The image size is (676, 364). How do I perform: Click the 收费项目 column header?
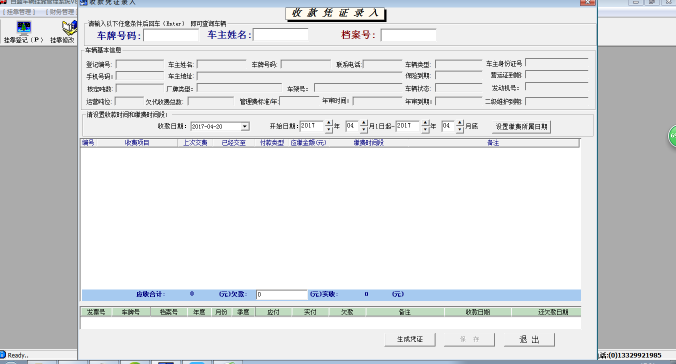pyautogui.click(x=137, y=143)
